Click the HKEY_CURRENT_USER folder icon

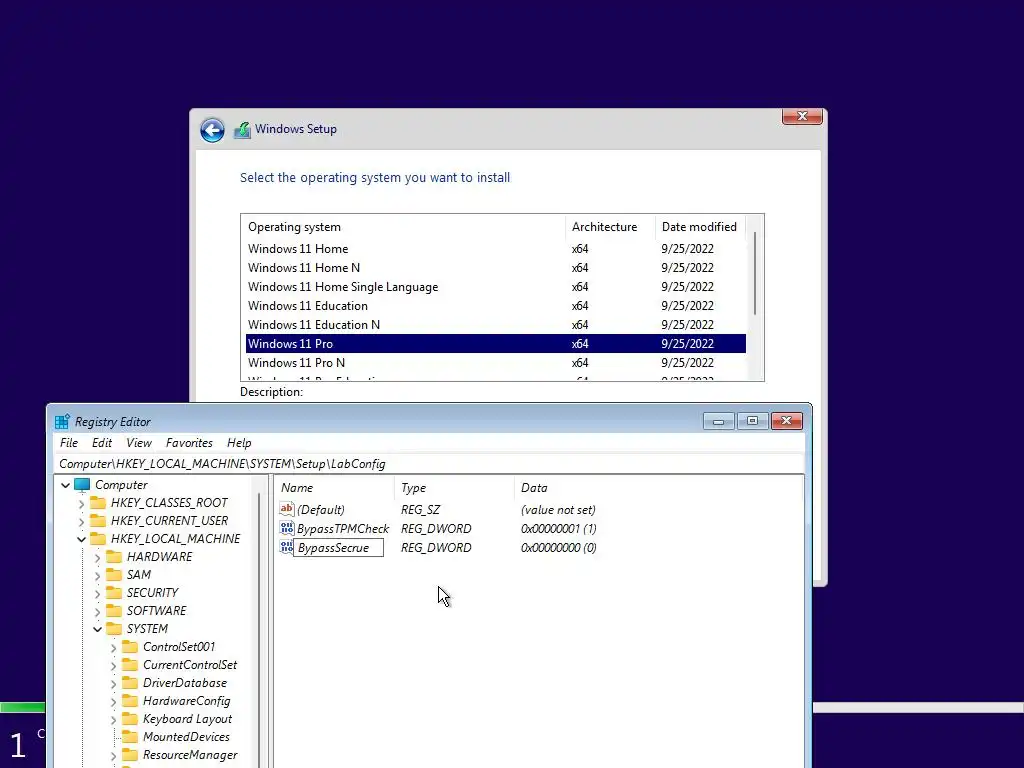(x=98, y=520)
